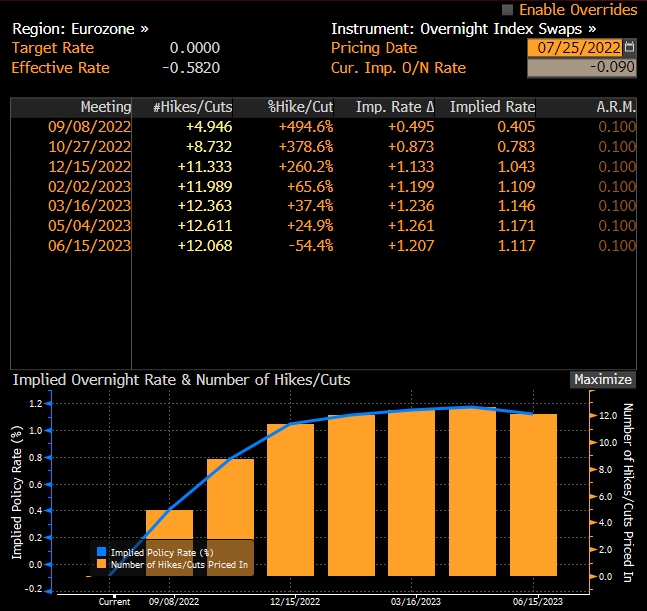The height and width of the screenshot is (611, 647).
Task: Maximize the implied rate chart
Action: pos(603,379)
